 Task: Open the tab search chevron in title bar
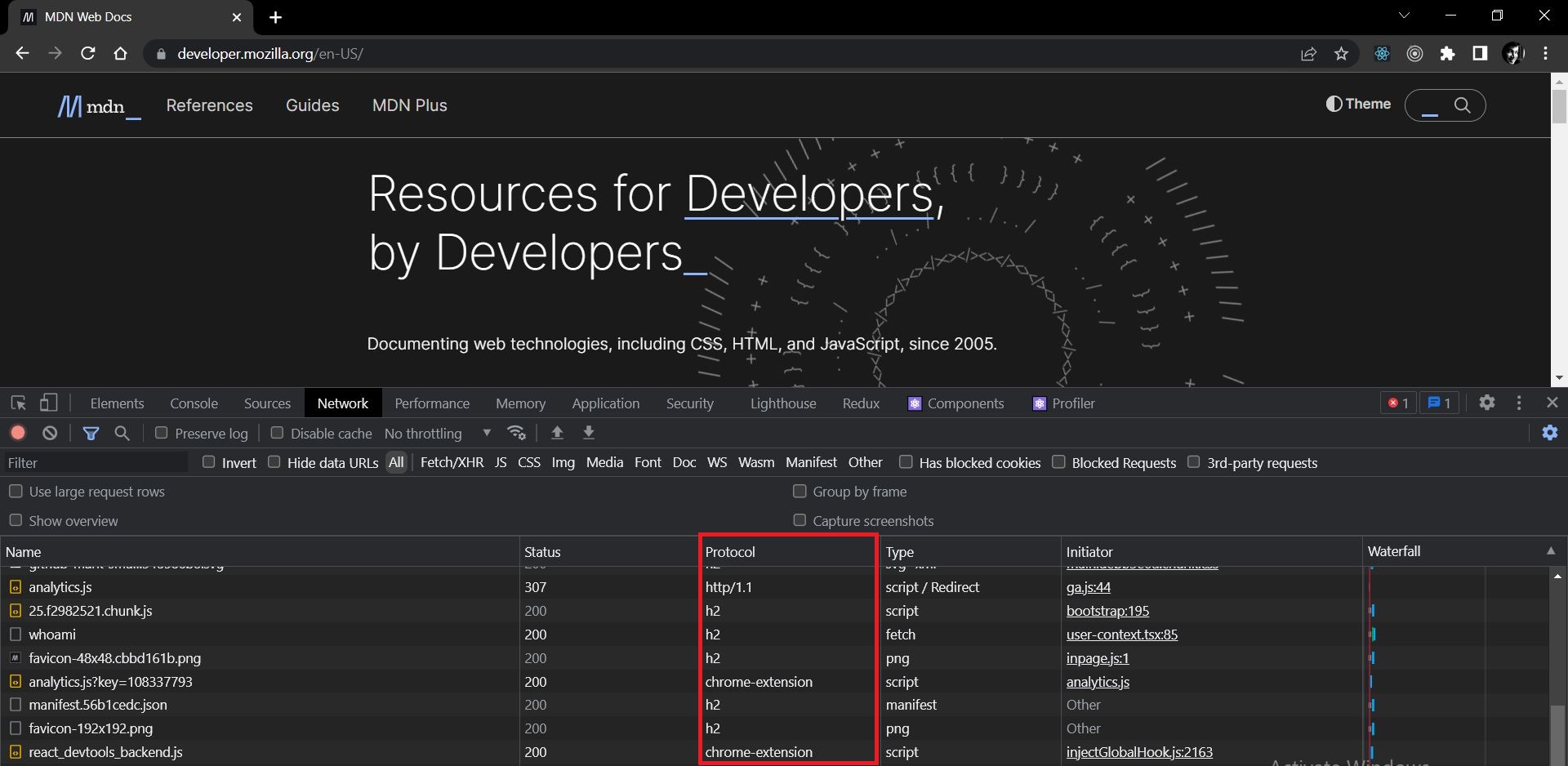point(1404,16)
